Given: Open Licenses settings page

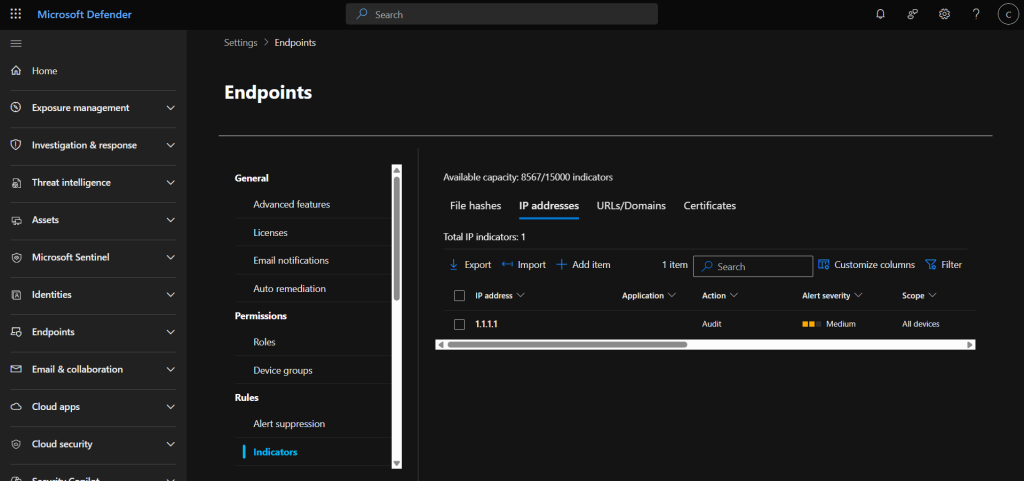Looking at the screenshot, I should 270,232.
